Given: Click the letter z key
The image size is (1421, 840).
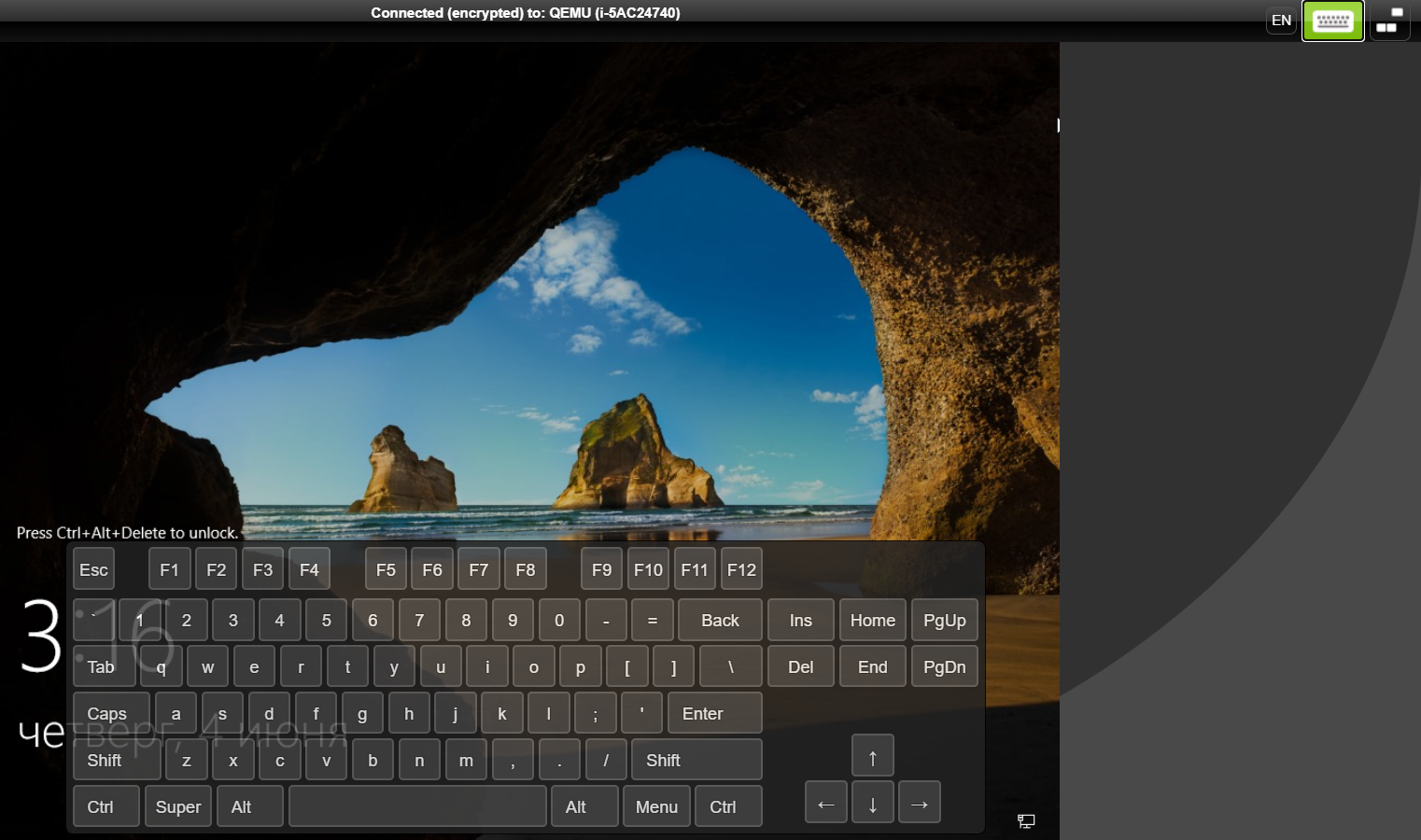Looking at the screenshot, I should (x=187, y=760).
